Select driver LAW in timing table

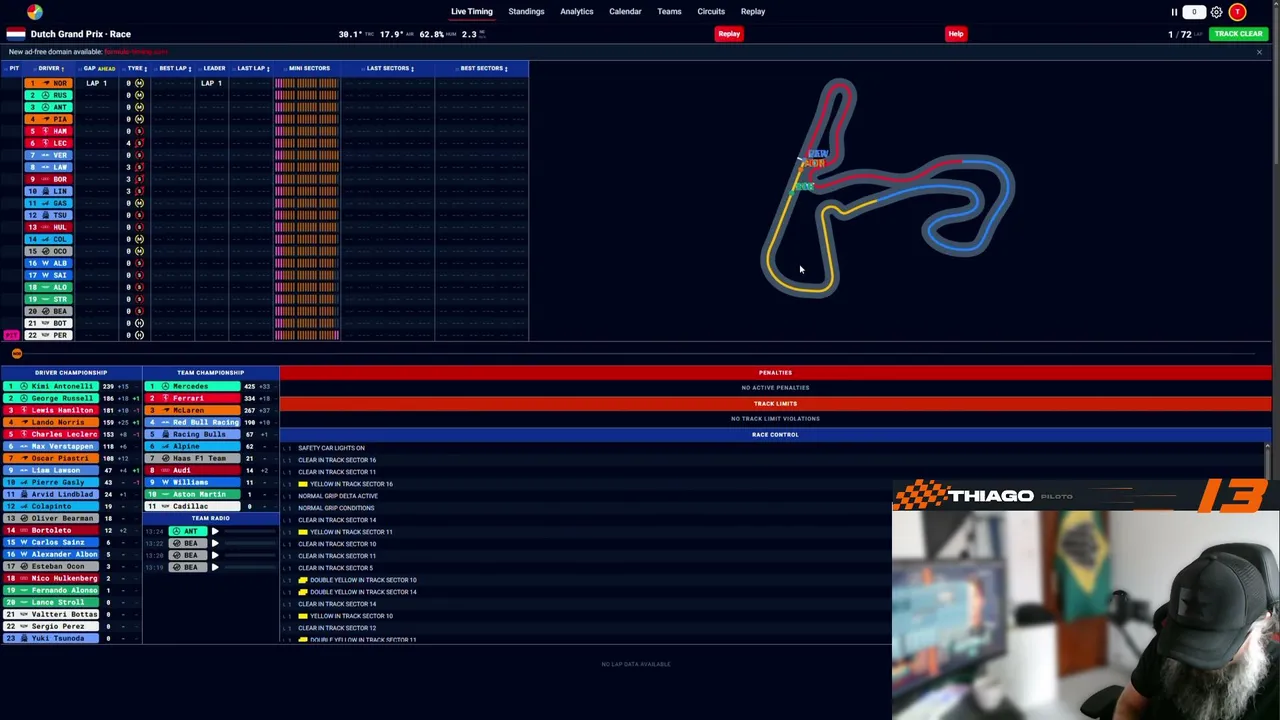pyautogui.click(x=48, y=167)
